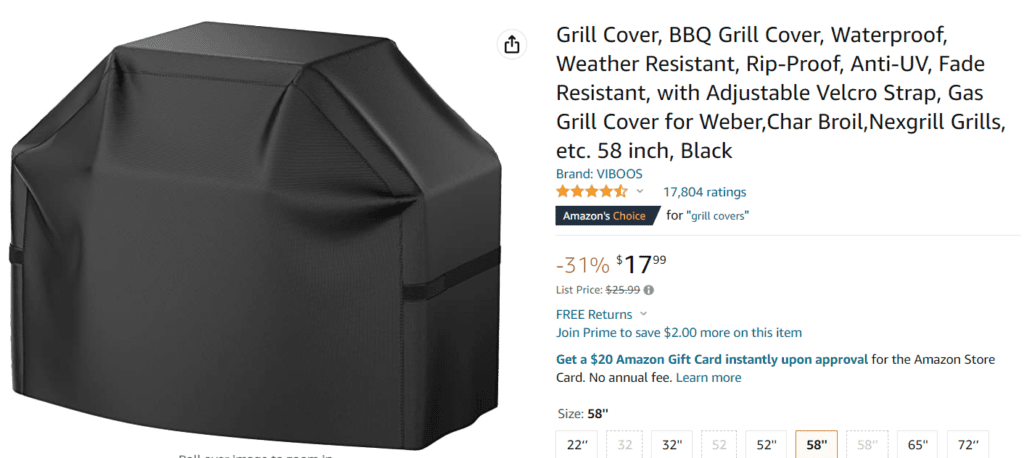Choose the 58" selected size button
1024x458 pixels.
pos(816,445)
